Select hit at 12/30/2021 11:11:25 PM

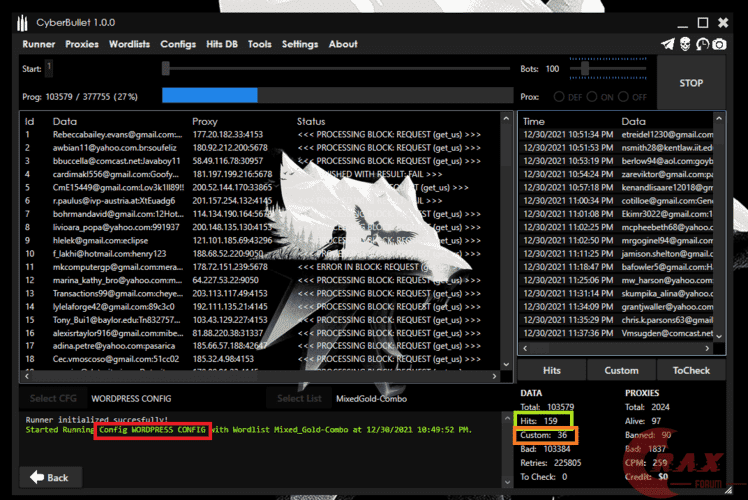618,254
